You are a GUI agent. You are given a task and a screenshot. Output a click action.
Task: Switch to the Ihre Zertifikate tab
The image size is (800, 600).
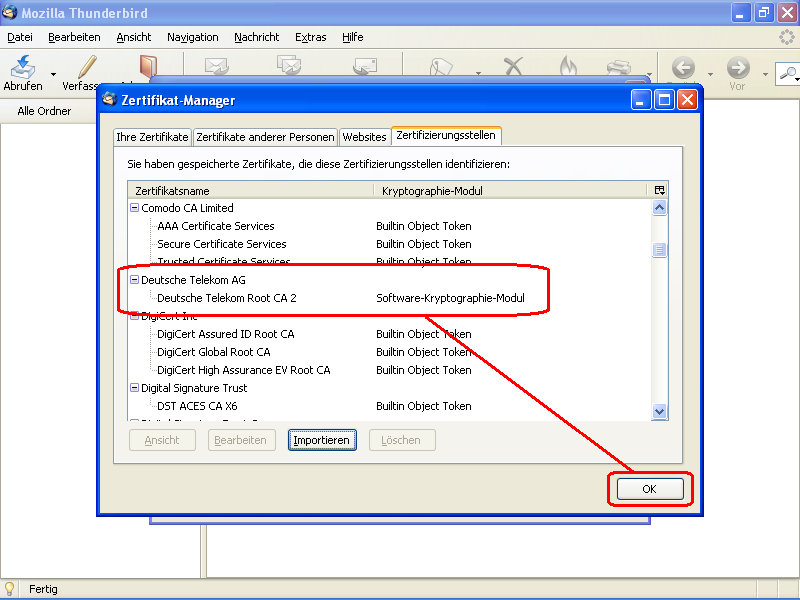tap(152, 137)
